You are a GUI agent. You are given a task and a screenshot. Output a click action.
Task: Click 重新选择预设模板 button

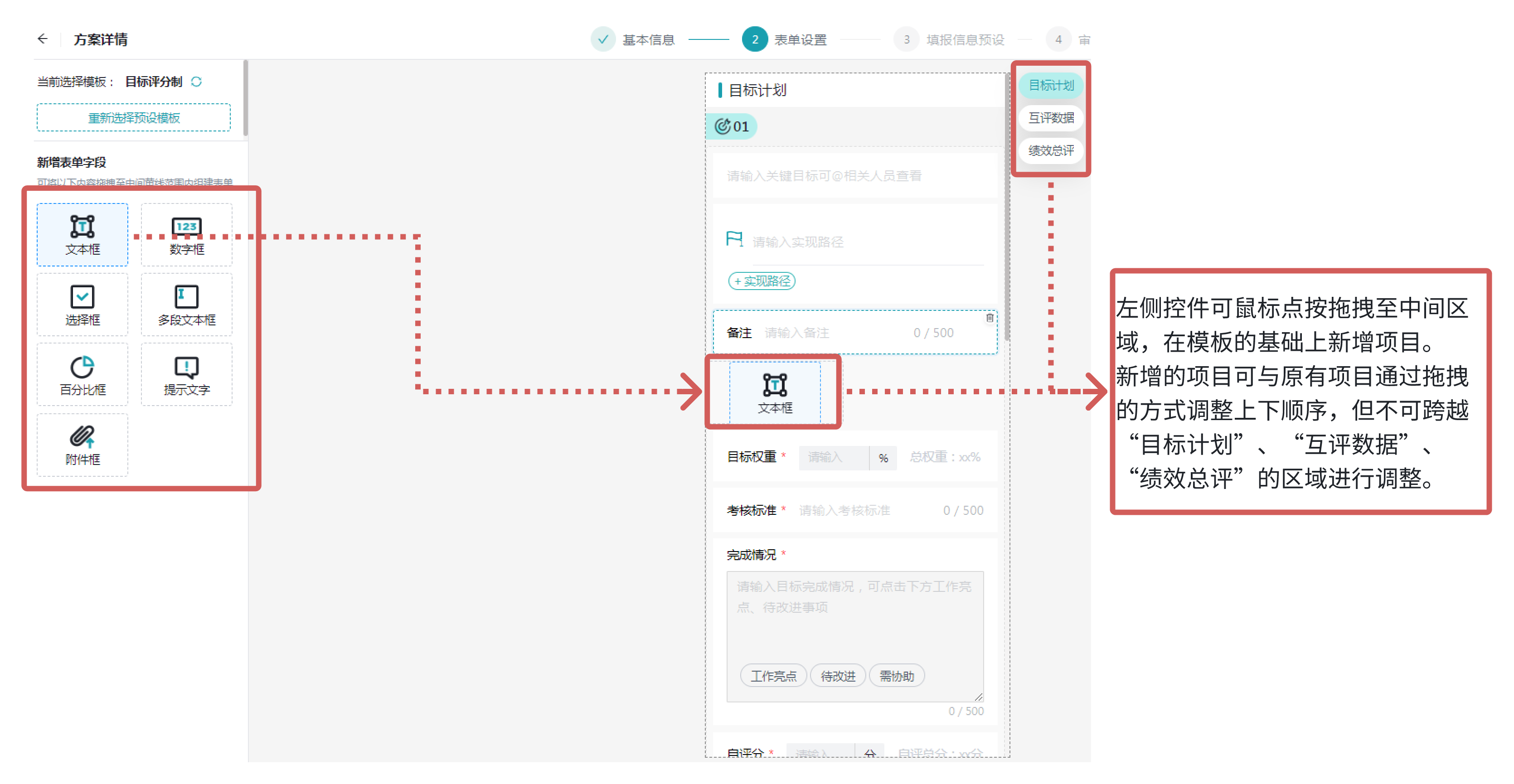pyautogui.click(x=134, y=117)
